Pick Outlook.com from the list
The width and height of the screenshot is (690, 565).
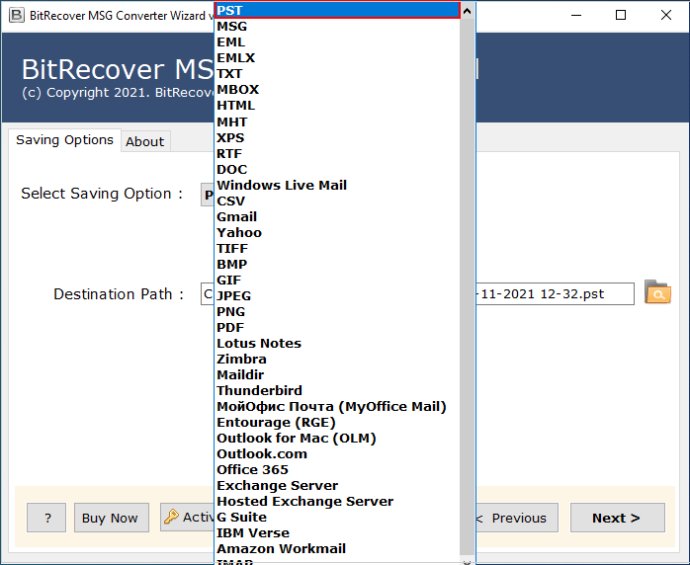point(338,454)
